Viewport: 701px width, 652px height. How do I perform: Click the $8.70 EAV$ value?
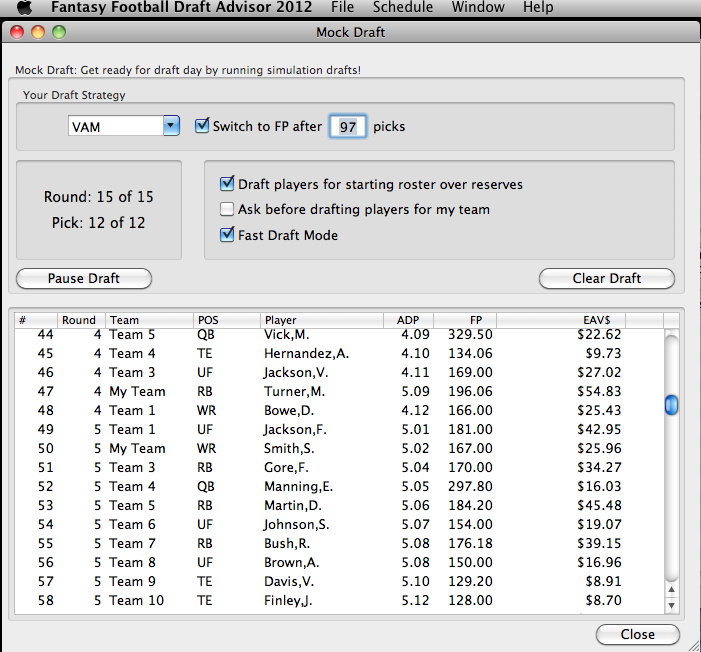[604, 600]
